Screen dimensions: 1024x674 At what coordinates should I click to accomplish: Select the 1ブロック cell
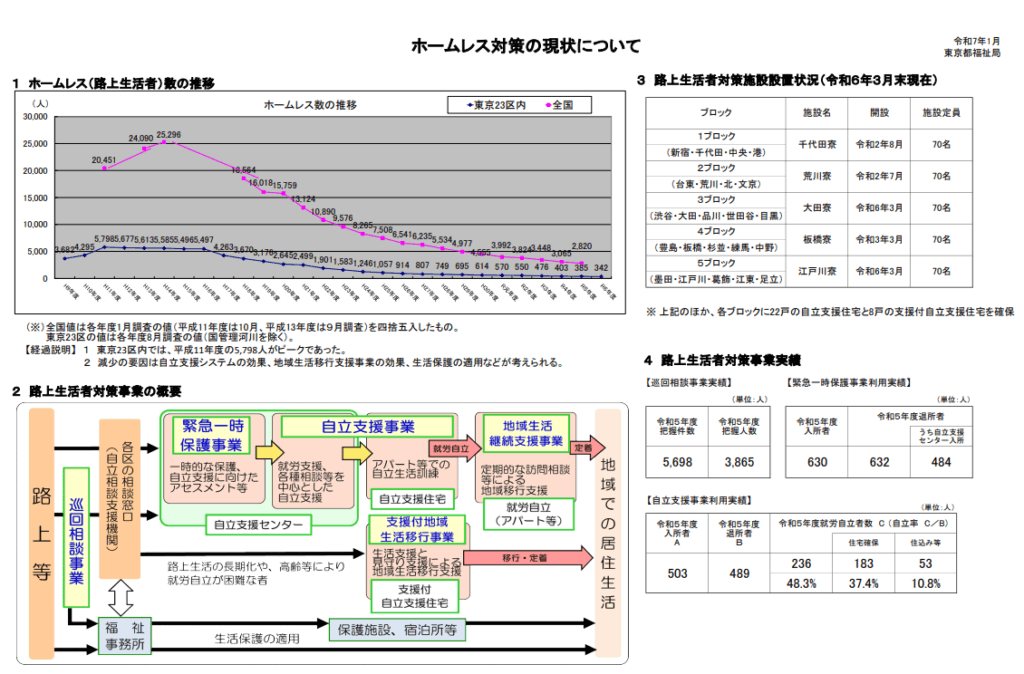(716, 136)
